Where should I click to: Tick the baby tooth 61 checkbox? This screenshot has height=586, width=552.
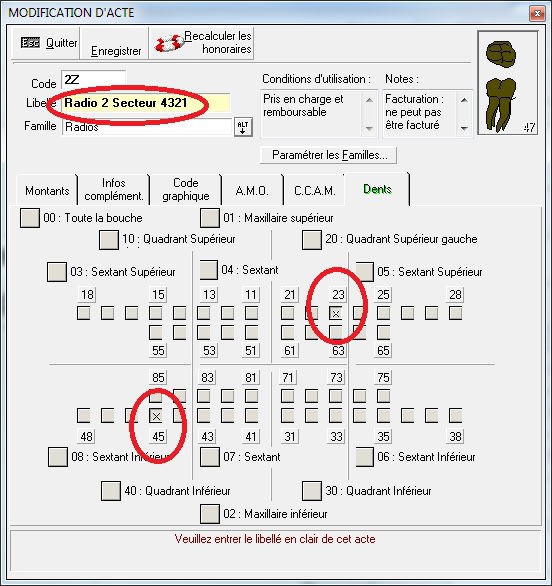tap(287, 333)
